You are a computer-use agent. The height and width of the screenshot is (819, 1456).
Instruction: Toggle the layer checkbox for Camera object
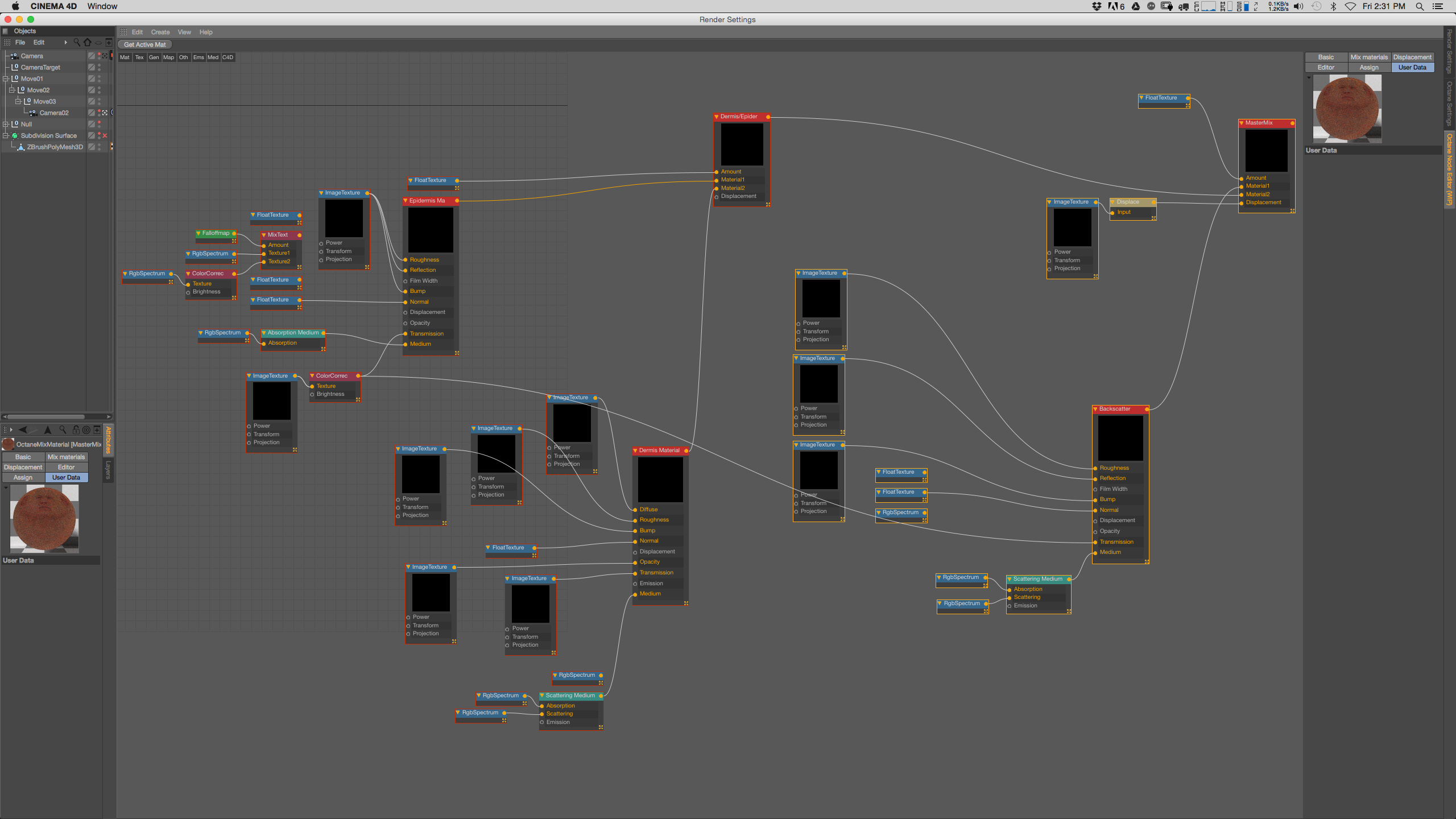point(91,56)
